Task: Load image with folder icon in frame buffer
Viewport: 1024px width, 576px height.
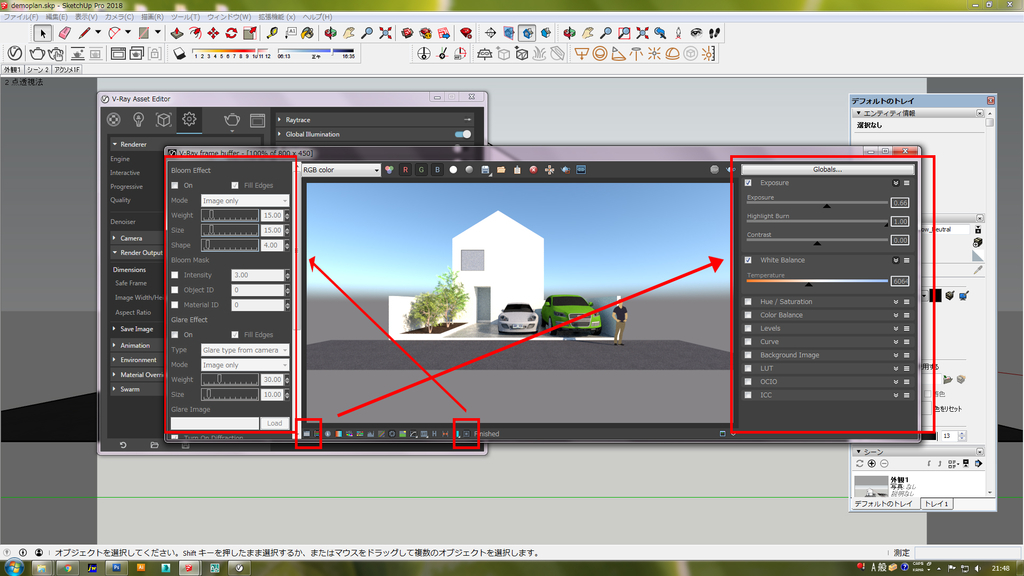Action: point(501,170)
